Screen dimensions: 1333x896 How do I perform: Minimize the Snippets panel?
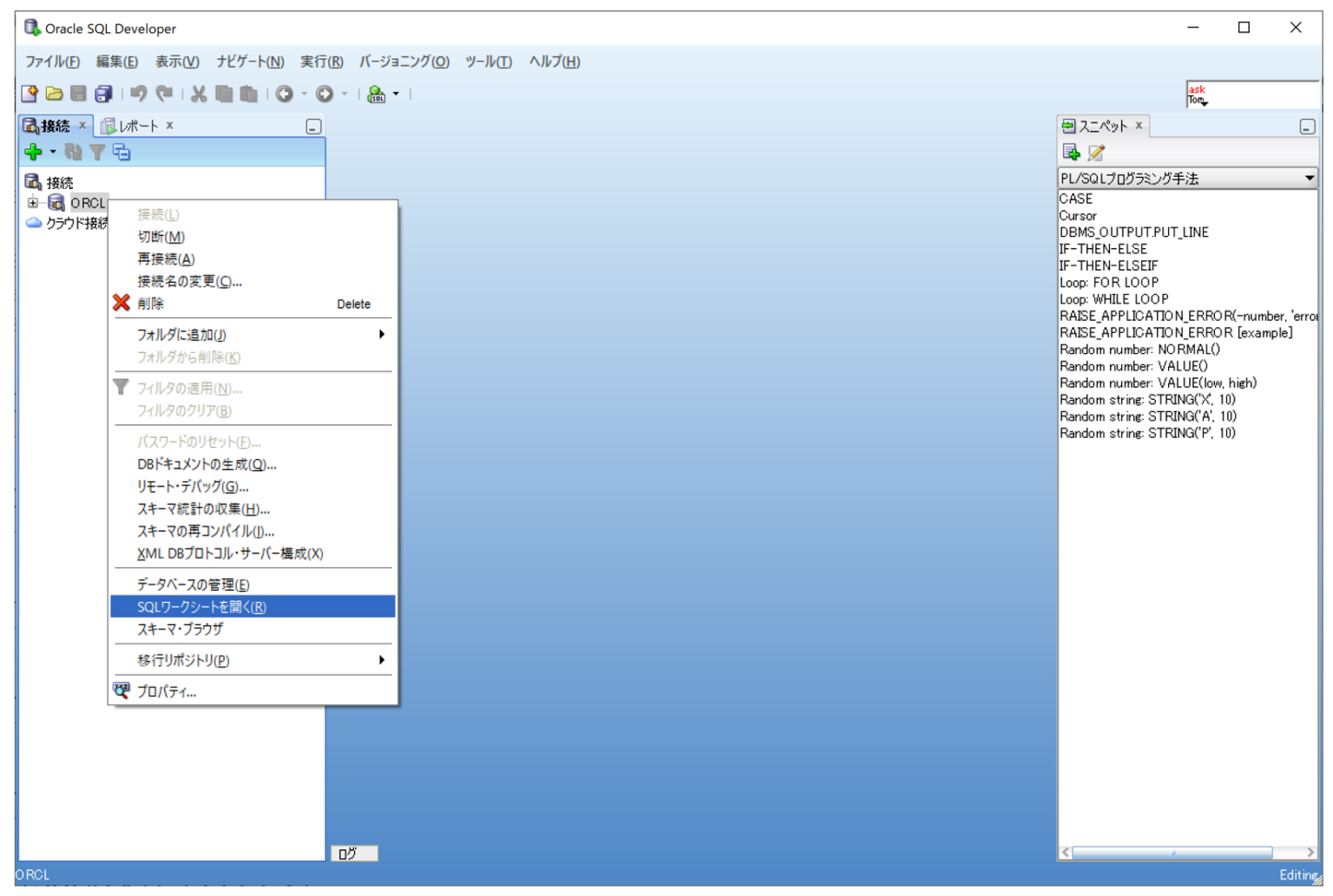(1307, 127)
